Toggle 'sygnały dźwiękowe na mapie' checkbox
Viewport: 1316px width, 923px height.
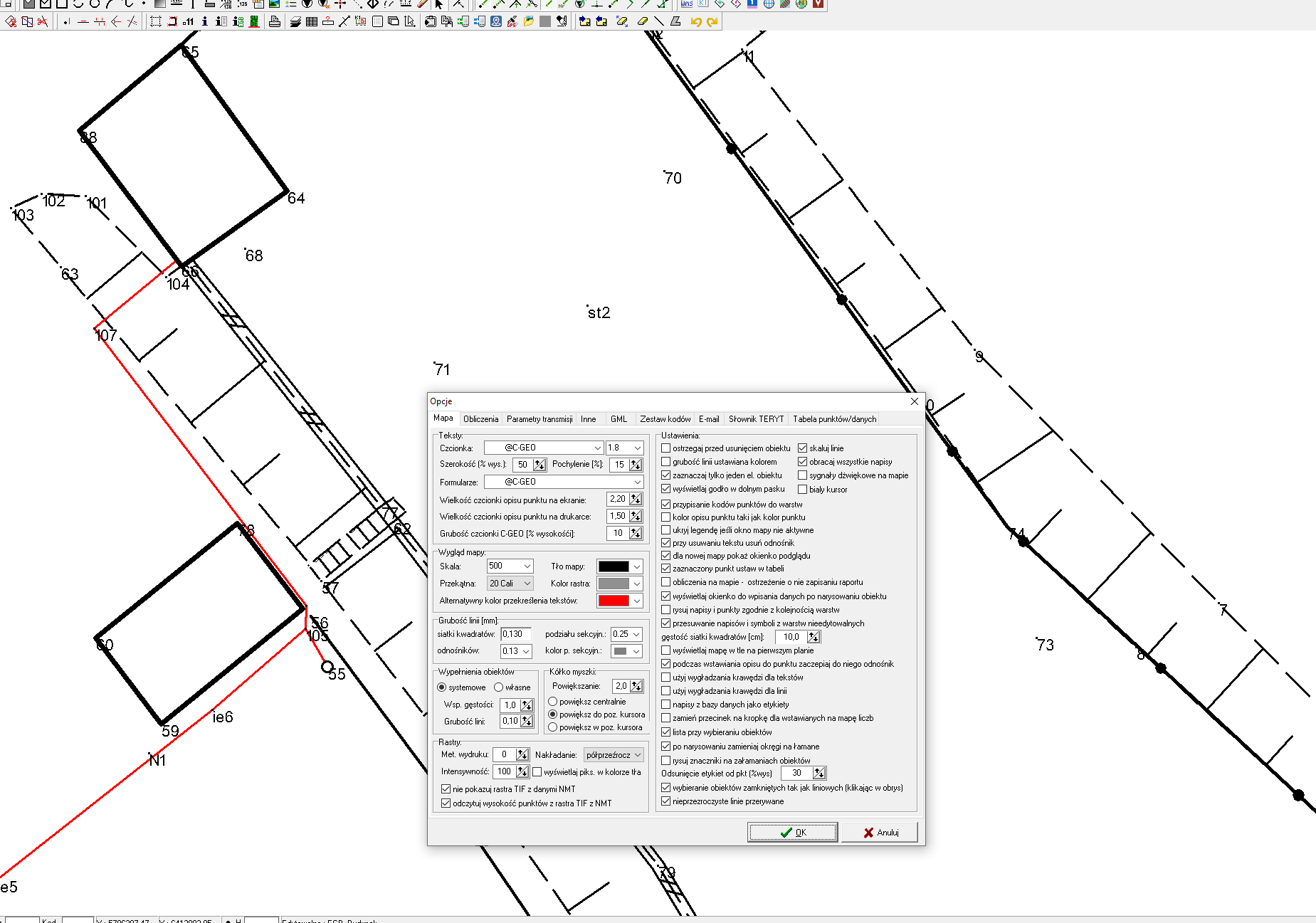(803, 475)
